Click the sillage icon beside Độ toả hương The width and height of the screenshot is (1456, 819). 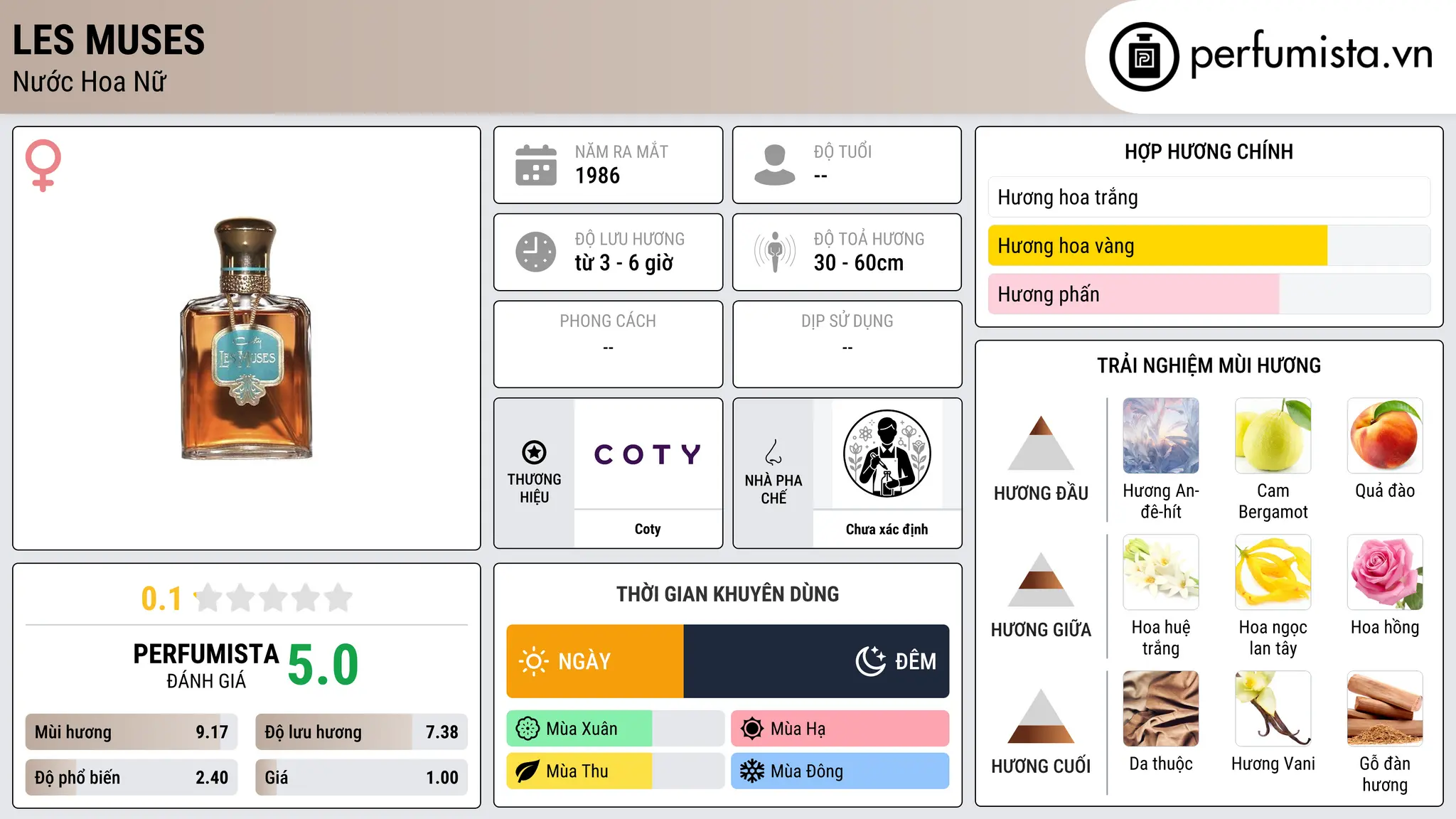click(x=775, y=252)
